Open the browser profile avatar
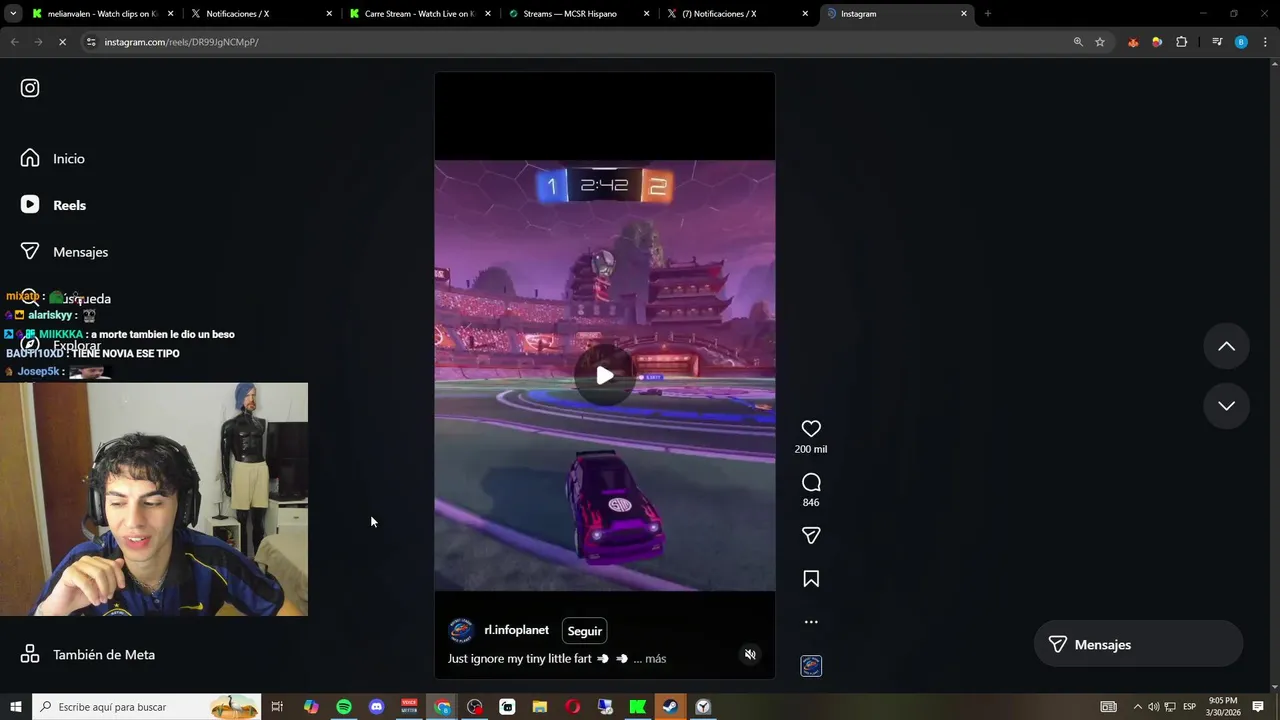 pos(1241,42)
